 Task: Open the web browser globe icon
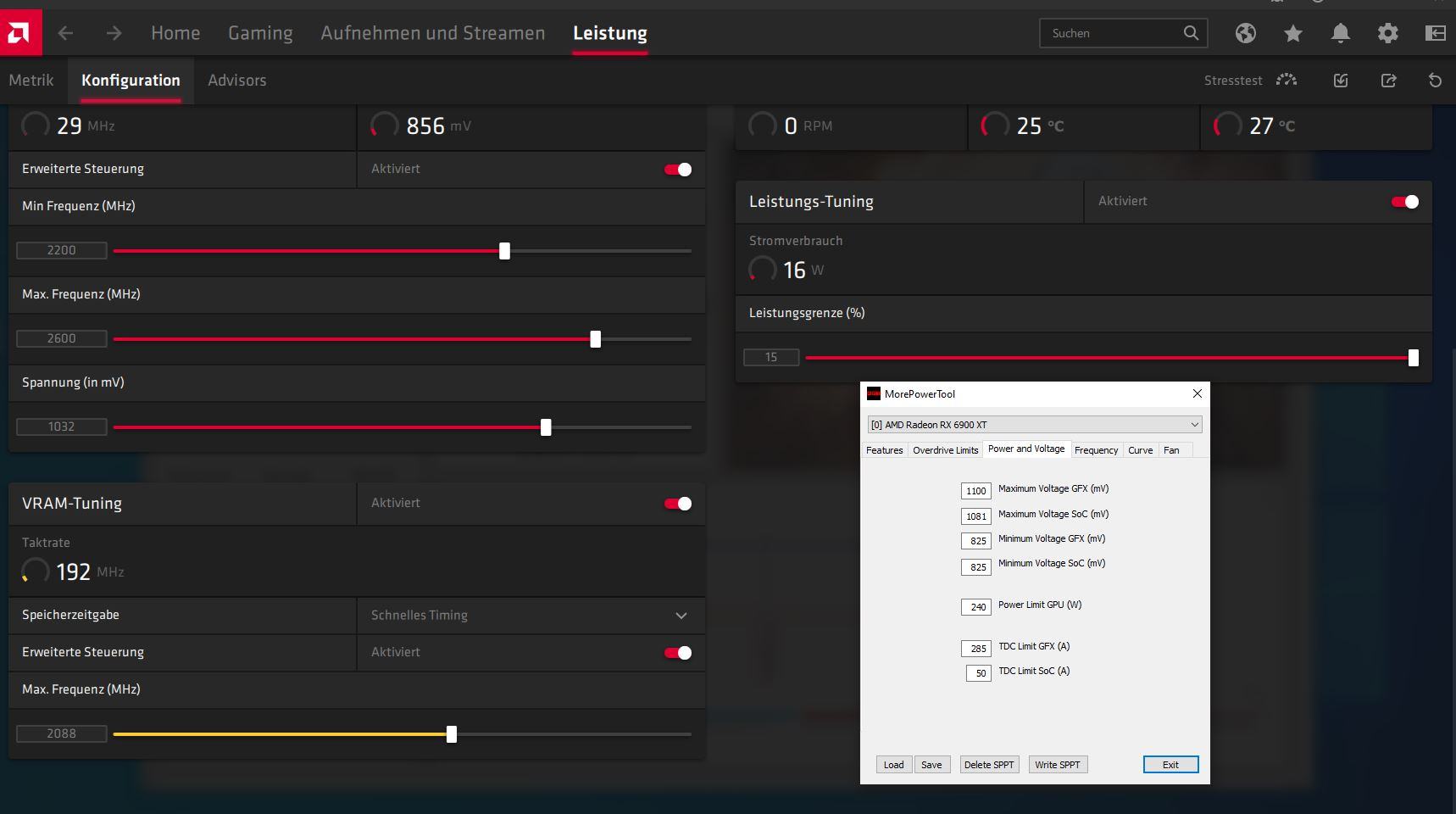point(1245,33)
